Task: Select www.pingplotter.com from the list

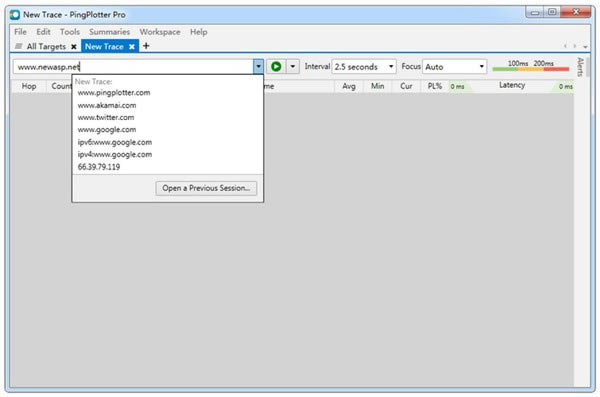Action: click(114, 93)
